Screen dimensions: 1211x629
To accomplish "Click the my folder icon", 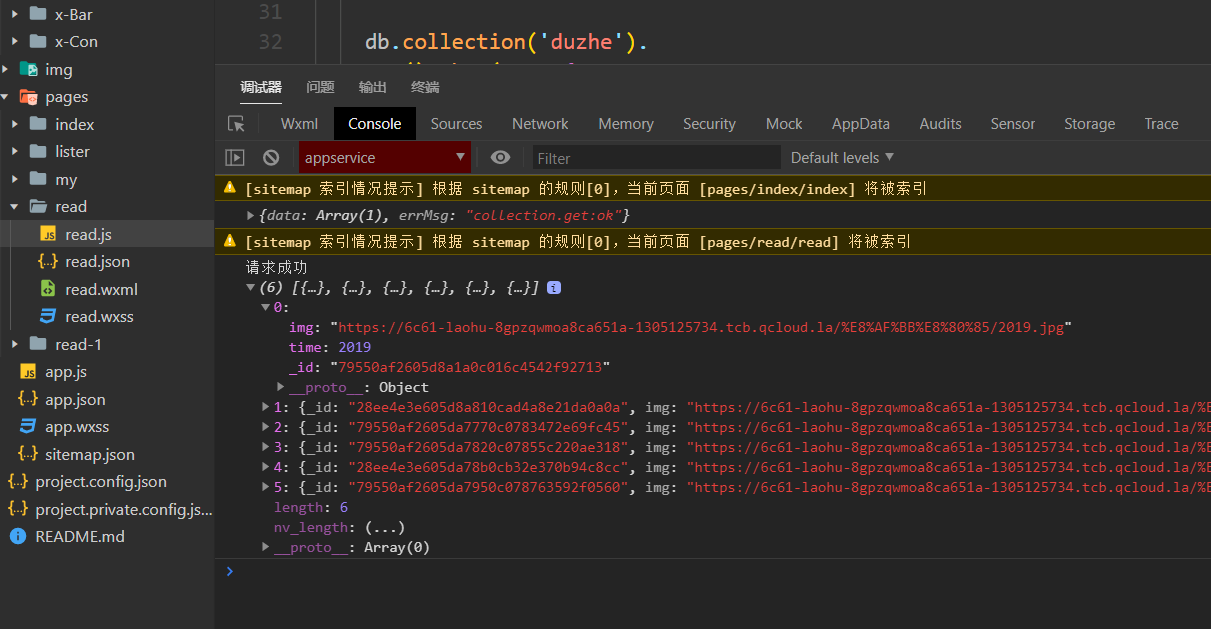I will (38, 179).
